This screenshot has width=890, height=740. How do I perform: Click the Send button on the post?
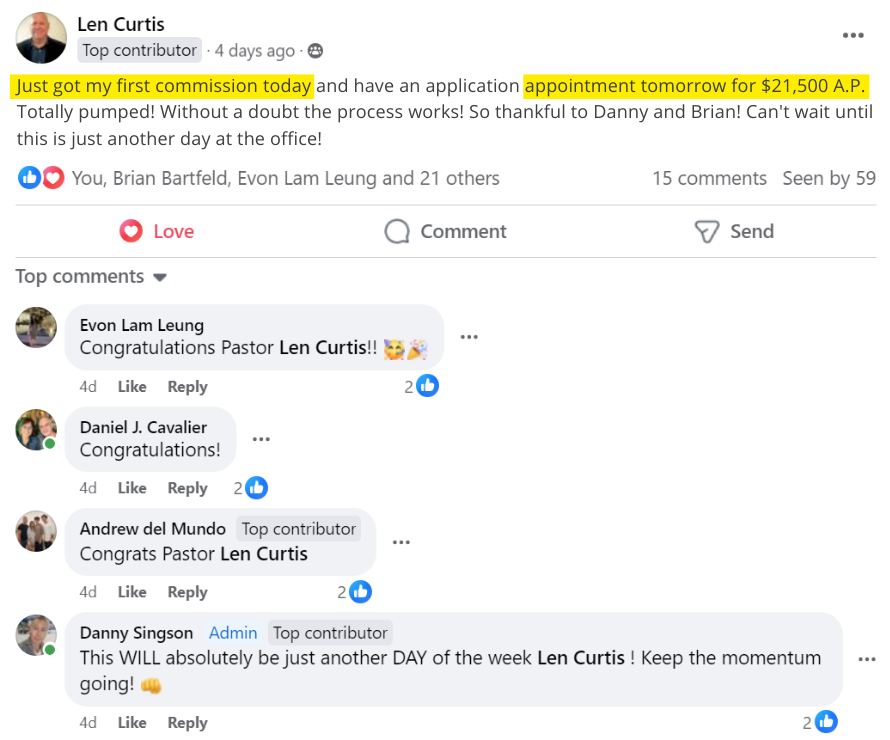734,231
